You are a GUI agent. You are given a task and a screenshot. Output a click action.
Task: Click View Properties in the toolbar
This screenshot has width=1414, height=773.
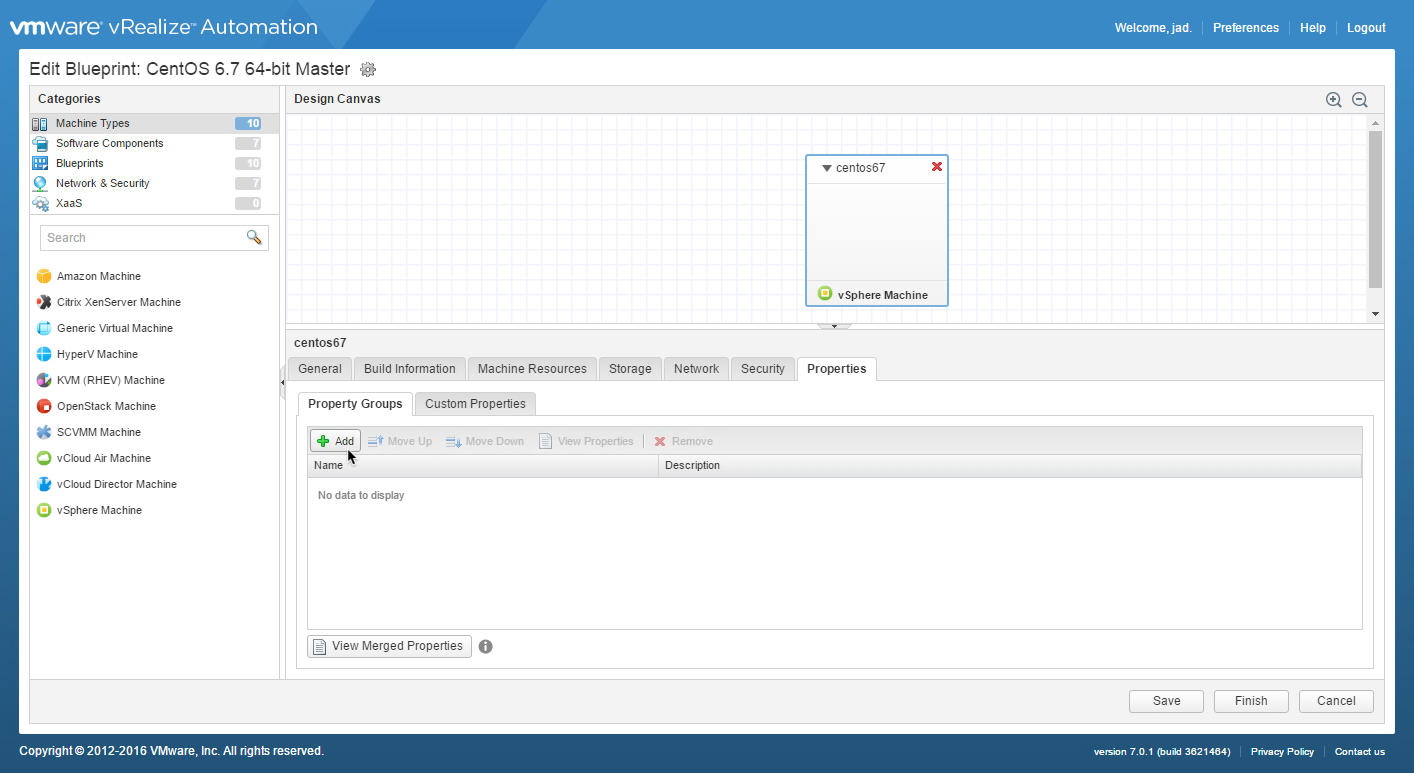pyautogui.click(x=586, y=441)
